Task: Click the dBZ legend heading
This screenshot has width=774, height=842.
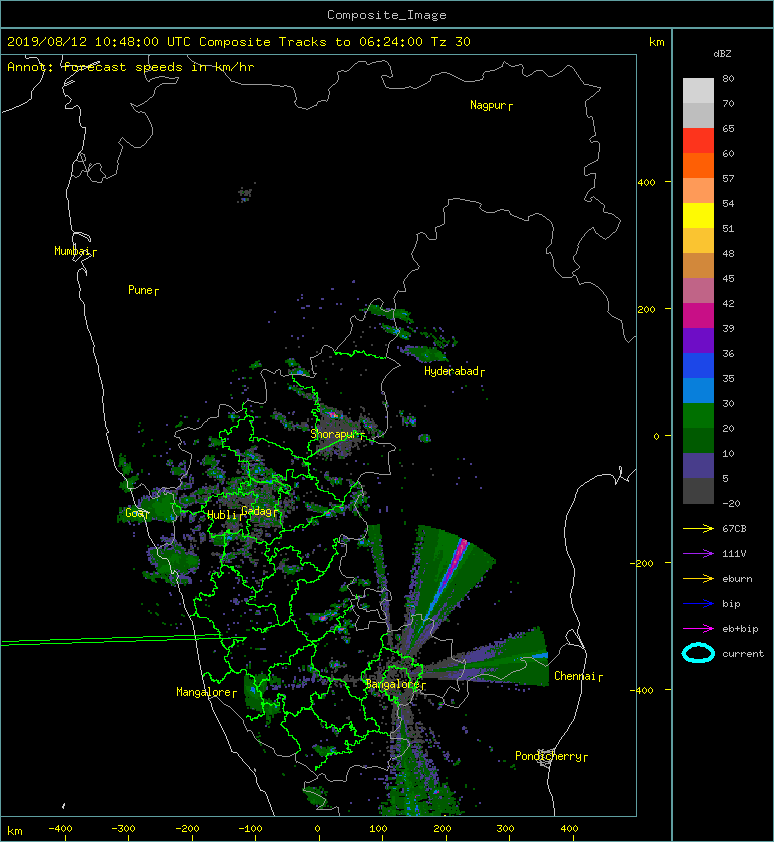Action: click(722, 54)
